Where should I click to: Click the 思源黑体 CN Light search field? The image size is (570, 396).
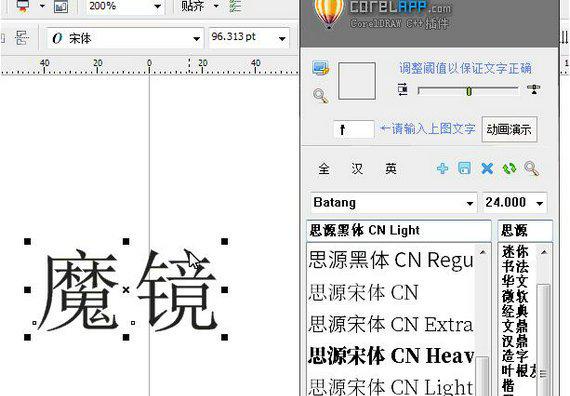pos(399,231)
